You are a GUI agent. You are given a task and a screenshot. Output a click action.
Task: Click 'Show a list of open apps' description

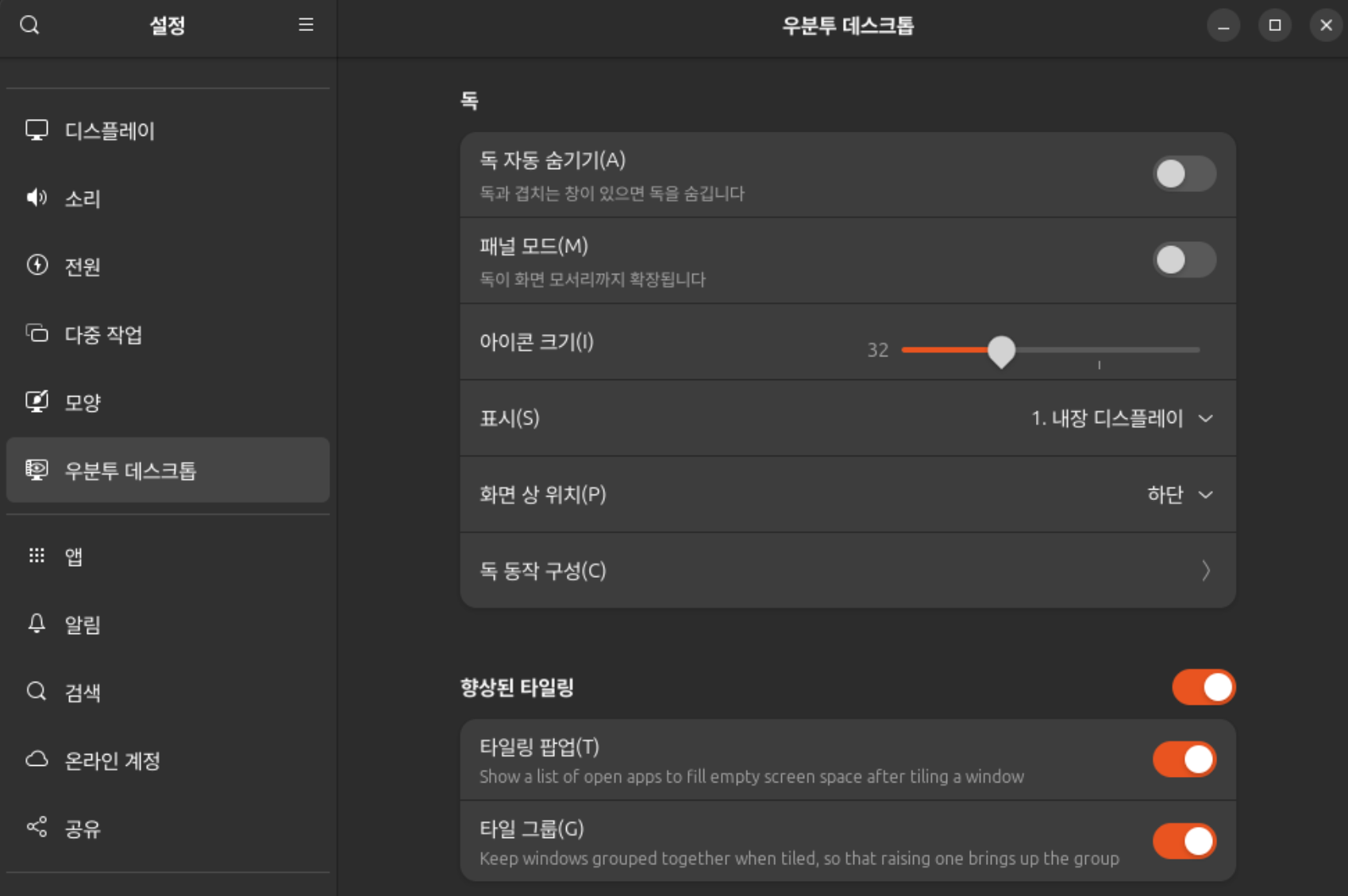tap(752, 776)
